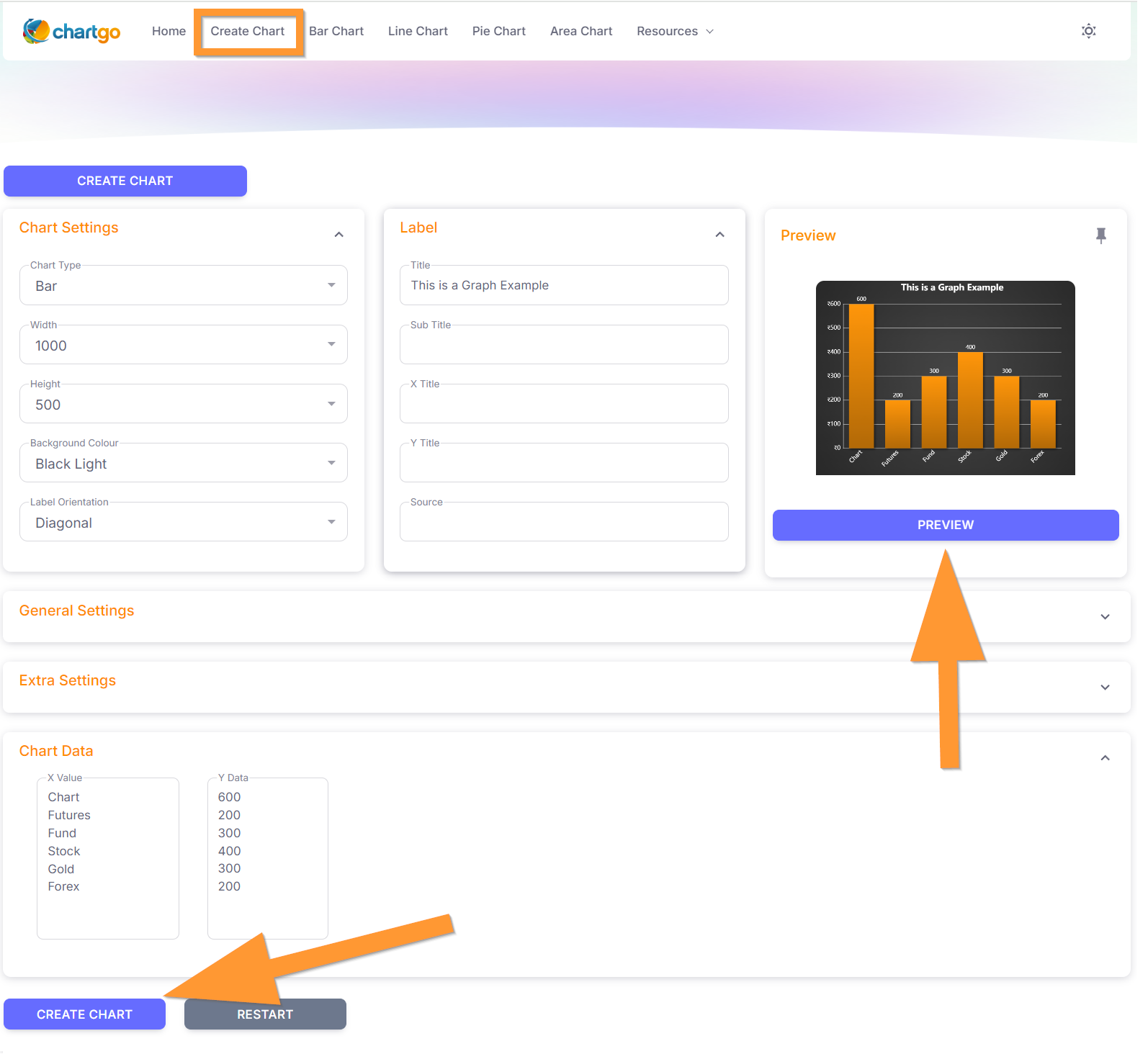The image size is (1148, 1054).
Task: Go to the Pie Chart page
Action: pos(498,32)
